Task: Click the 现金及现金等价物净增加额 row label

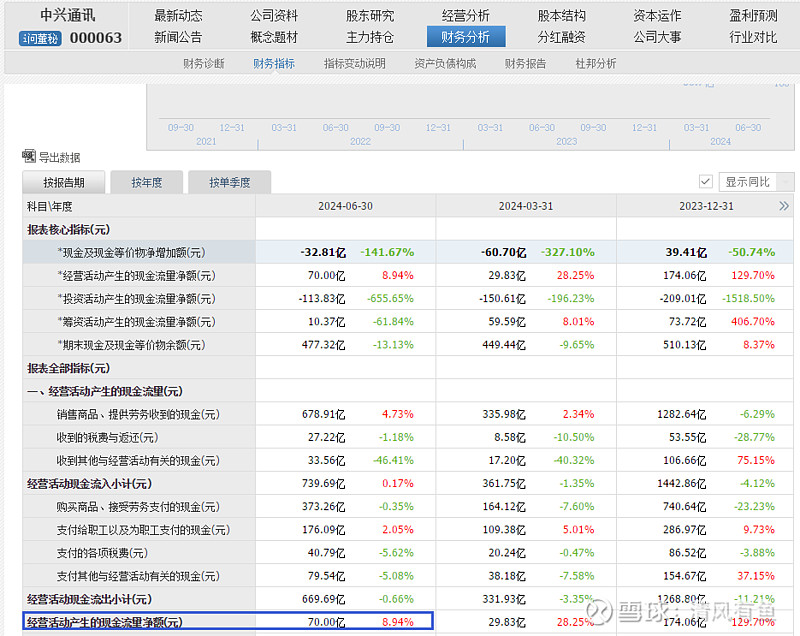Action: click(131, 252)
